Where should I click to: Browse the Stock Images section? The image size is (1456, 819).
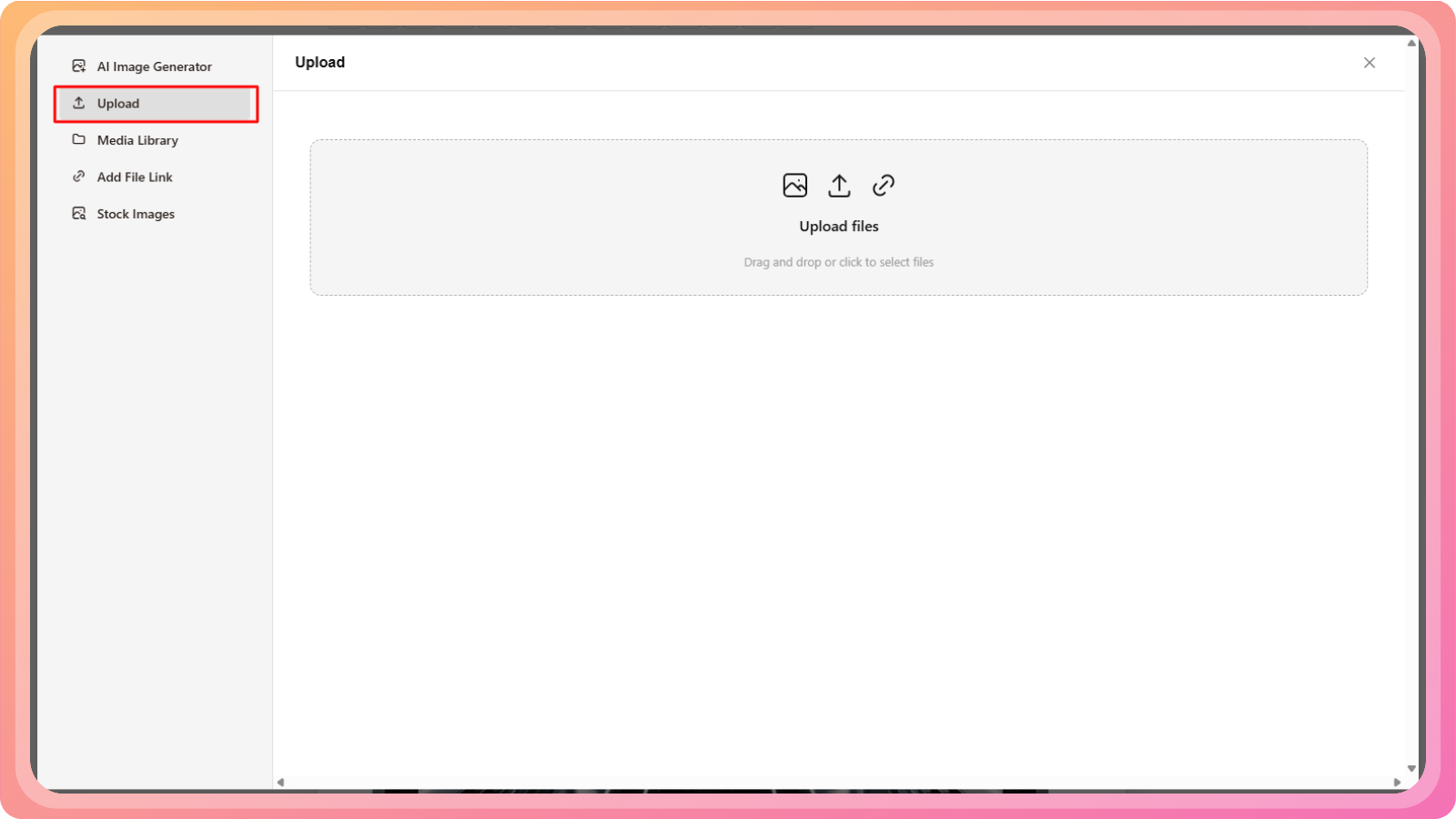pyautogui.click(x=136, y=214)
